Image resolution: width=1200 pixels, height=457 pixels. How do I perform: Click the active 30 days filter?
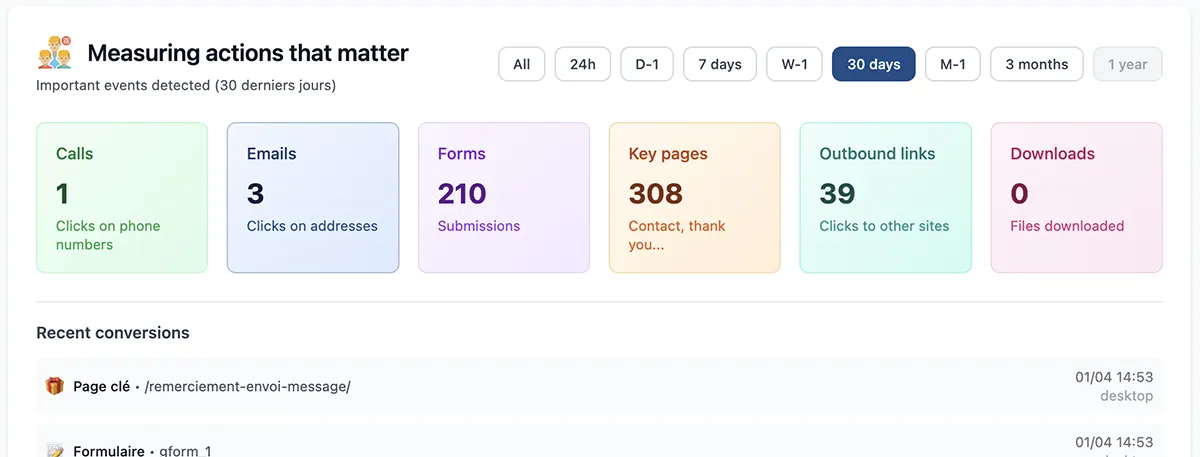pos(874,64)
